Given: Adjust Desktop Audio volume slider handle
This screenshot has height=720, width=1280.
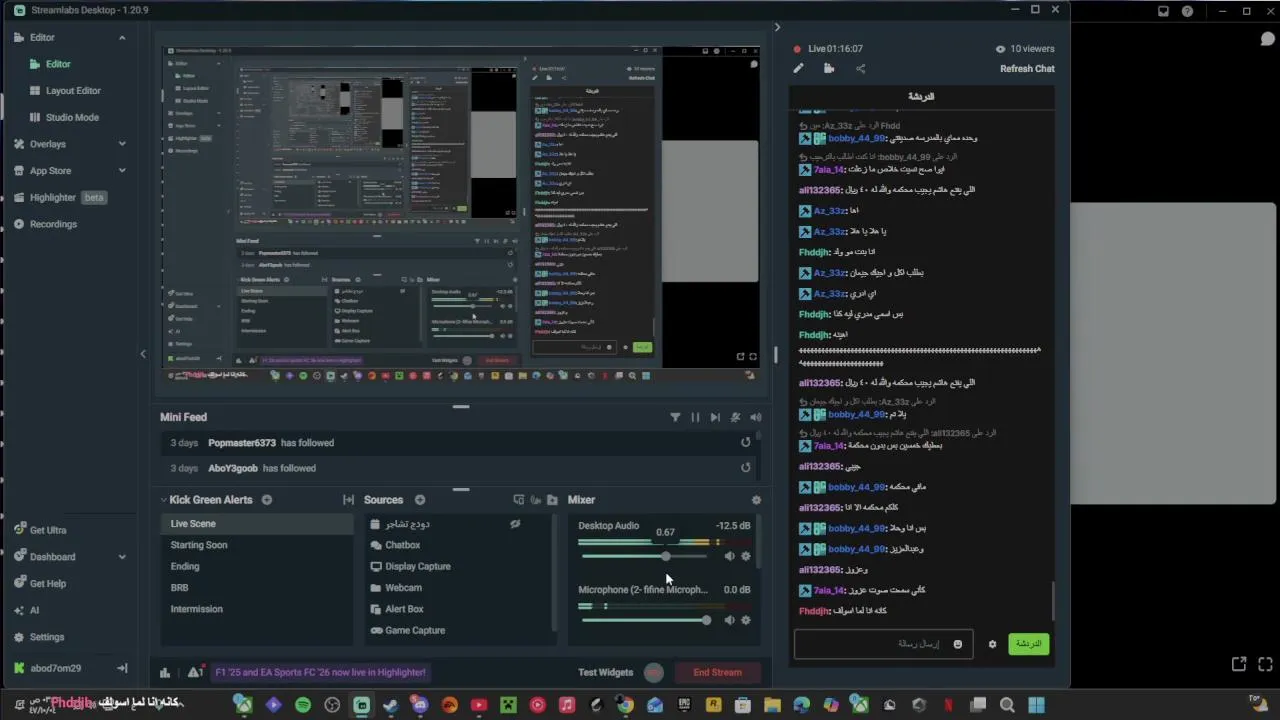Looking at the screenshot, I should point(665,556).
